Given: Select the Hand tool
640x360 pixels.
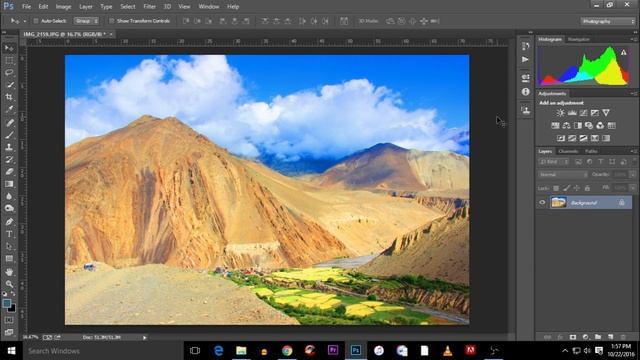Looking at the screenshot, I should point(9,272).
